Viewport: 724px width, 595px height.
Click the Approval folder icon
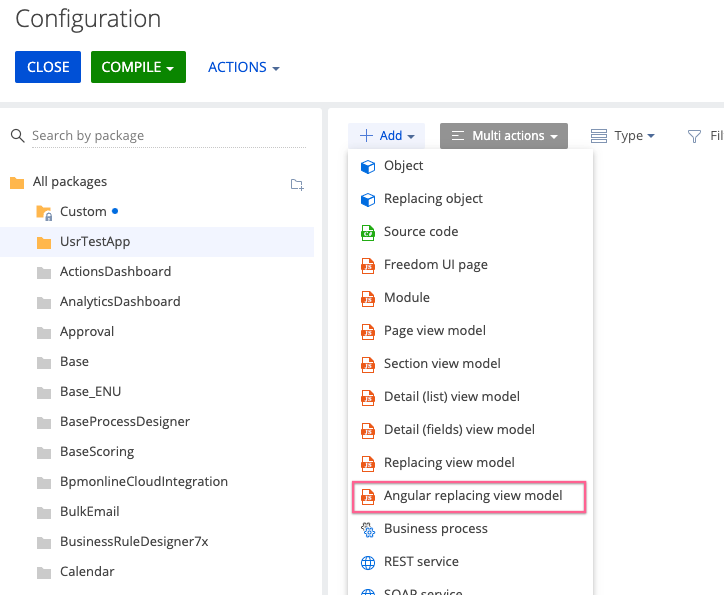point(44,333)
